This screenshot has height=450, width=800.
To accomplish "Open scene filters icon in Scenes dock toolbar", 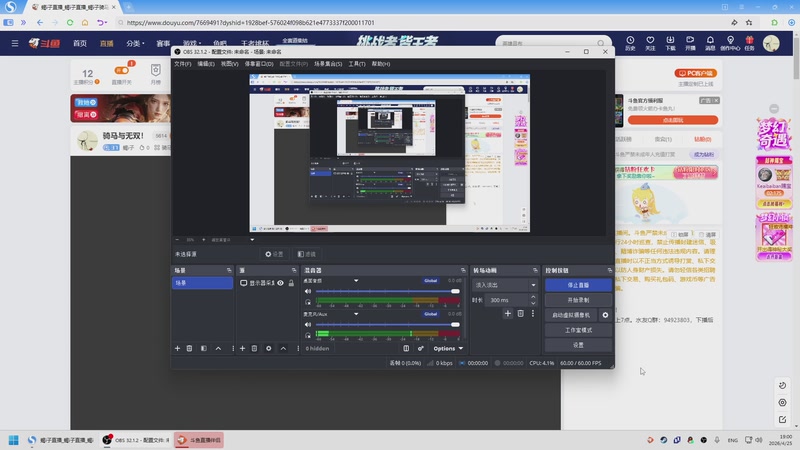I will point(204,348).
